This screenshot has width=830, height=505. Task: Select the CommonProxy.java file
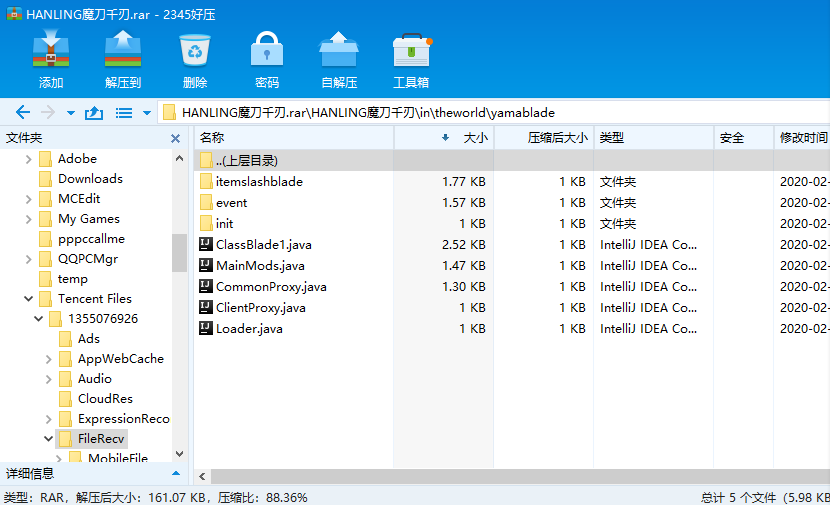[271, 287]
